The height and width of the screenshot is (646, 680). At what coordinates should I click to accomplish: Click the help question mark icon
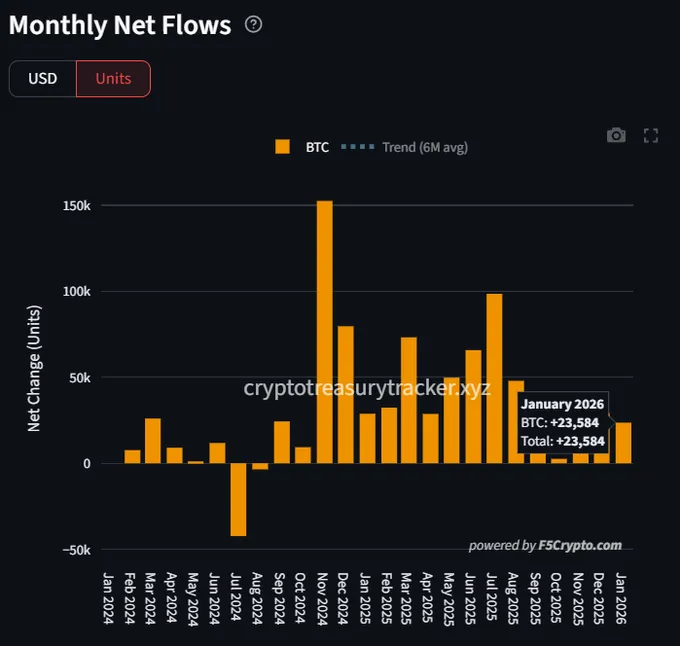[253, 25]
